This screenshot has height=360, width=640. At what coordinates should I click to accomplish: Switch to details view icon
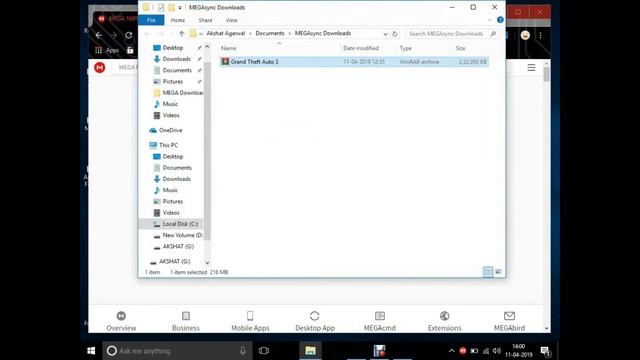[488, 272]
